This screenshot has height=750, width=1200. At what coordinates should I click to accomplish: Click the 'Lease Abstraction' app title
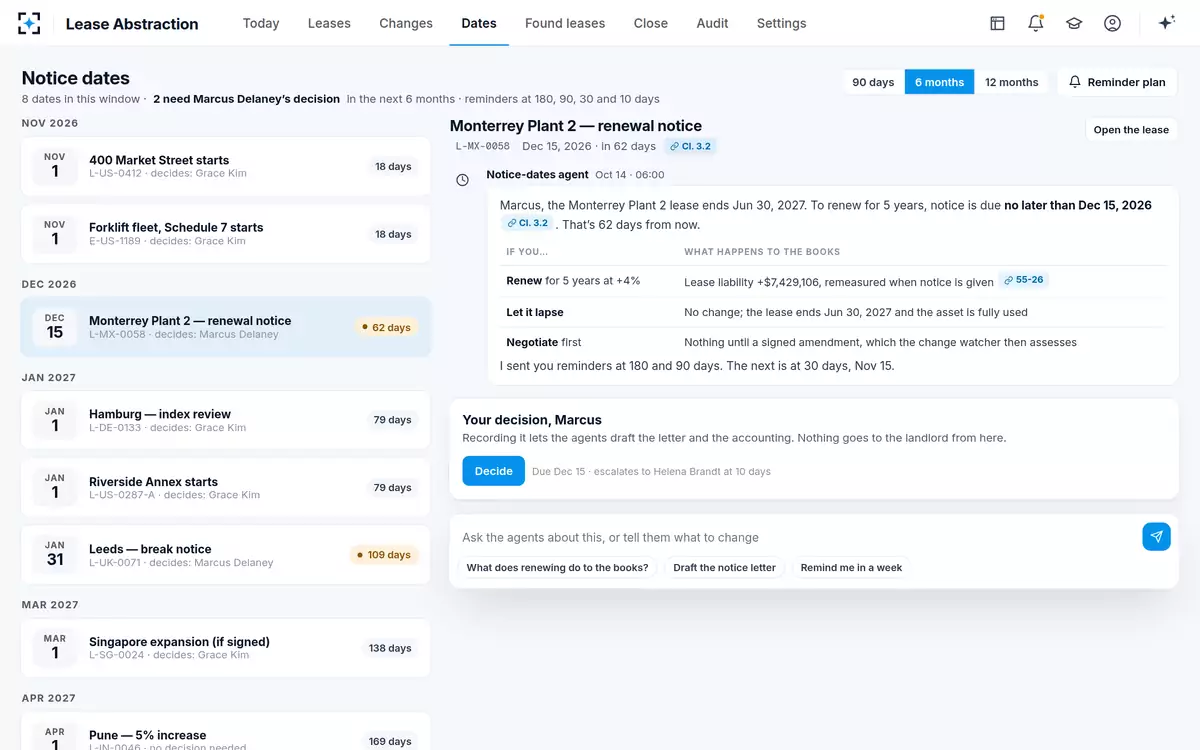point(132,24)
